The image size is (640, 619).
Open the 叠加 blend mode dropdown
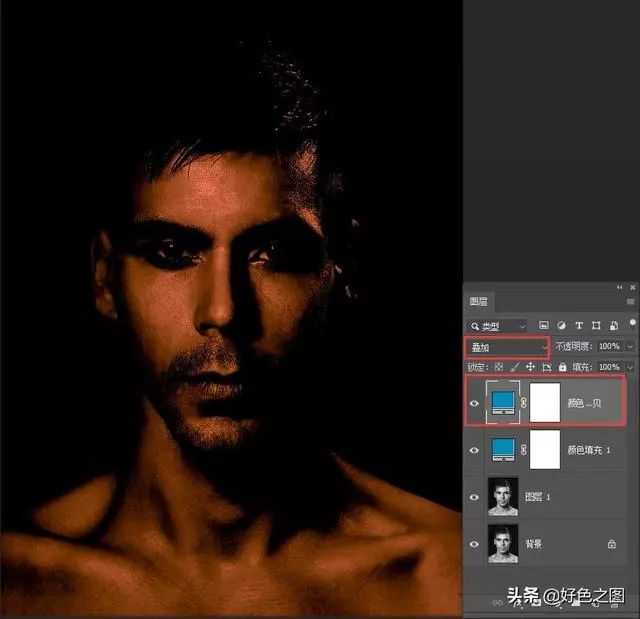click(x=508, y=346)
